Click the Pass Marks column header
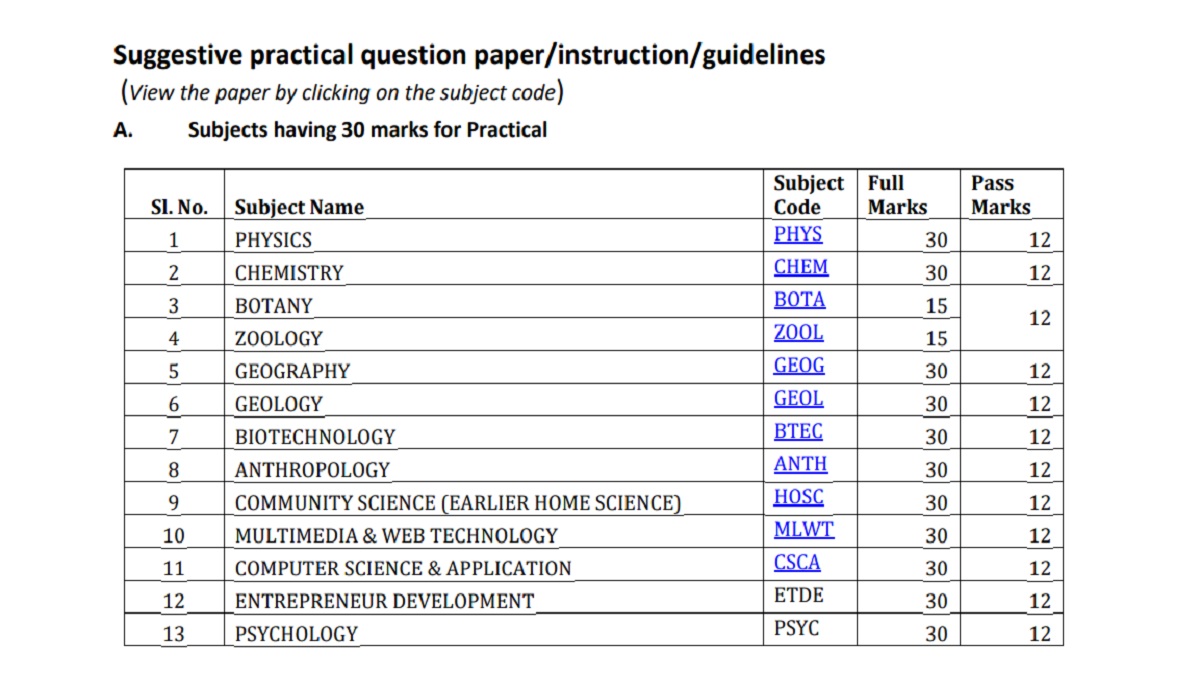 coord(1000,195)
